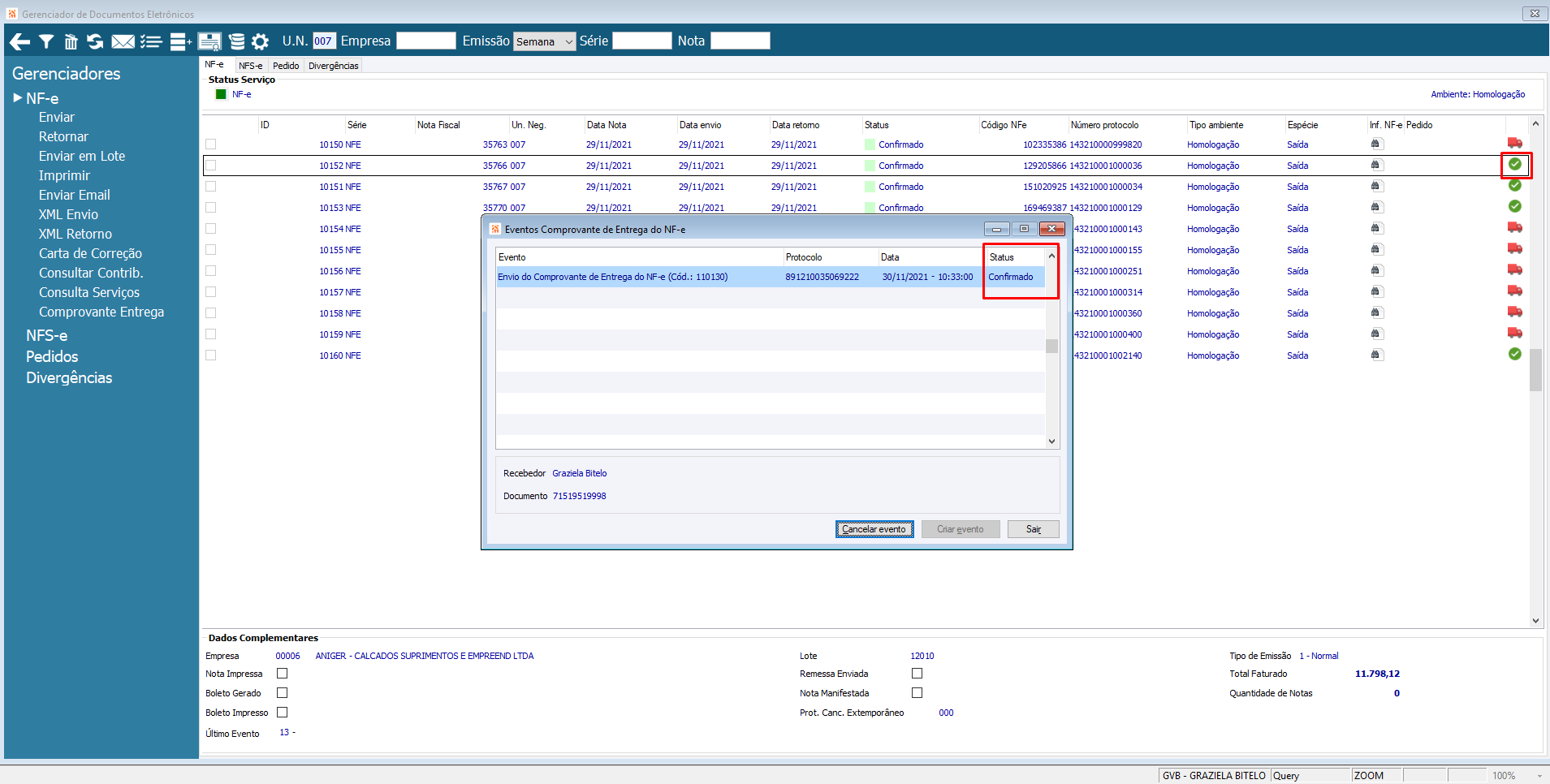Click green check icon for ID 10160
The image size is (1550, 784).
tap(1514, 355)
